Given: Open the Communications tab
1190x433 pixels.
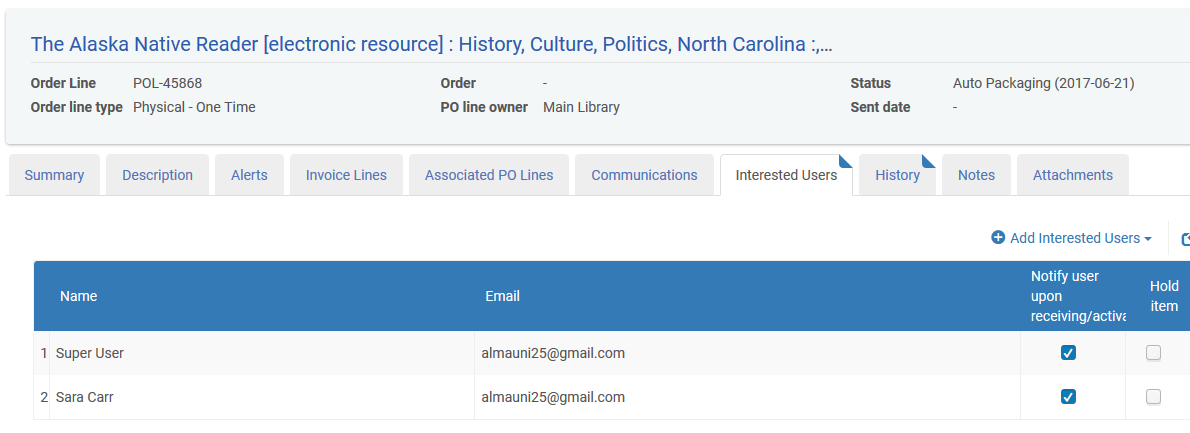Looking at the screenshot, I should [644, 175].
